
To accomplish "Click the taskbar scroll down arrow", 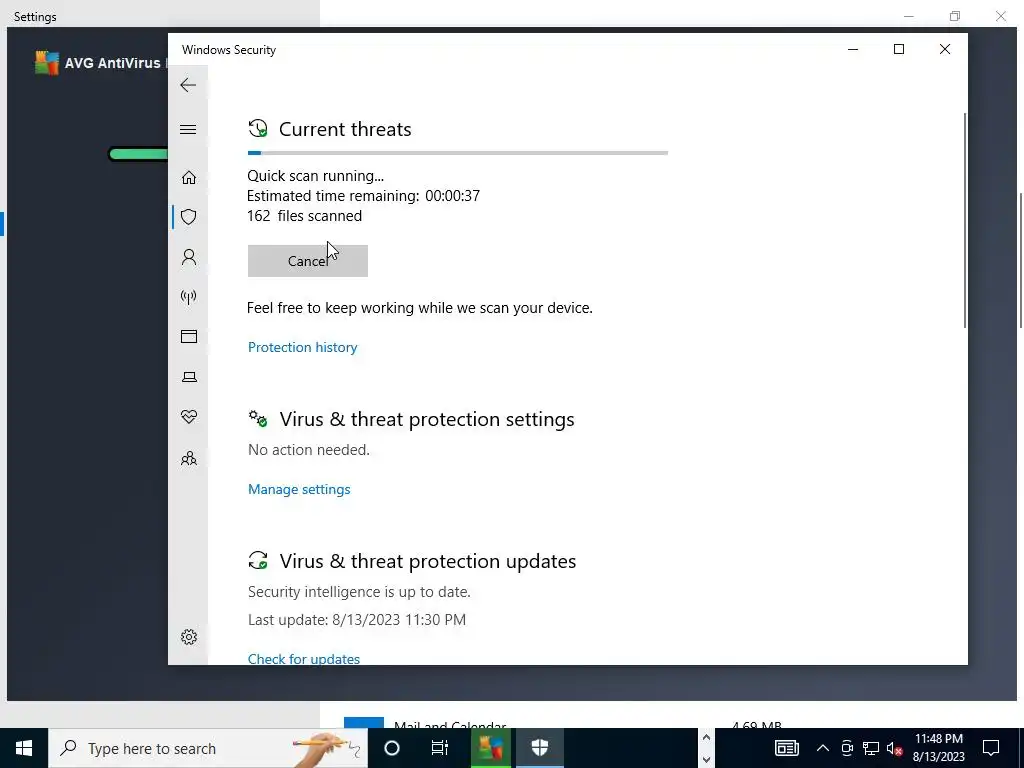I will coord(706,759).
